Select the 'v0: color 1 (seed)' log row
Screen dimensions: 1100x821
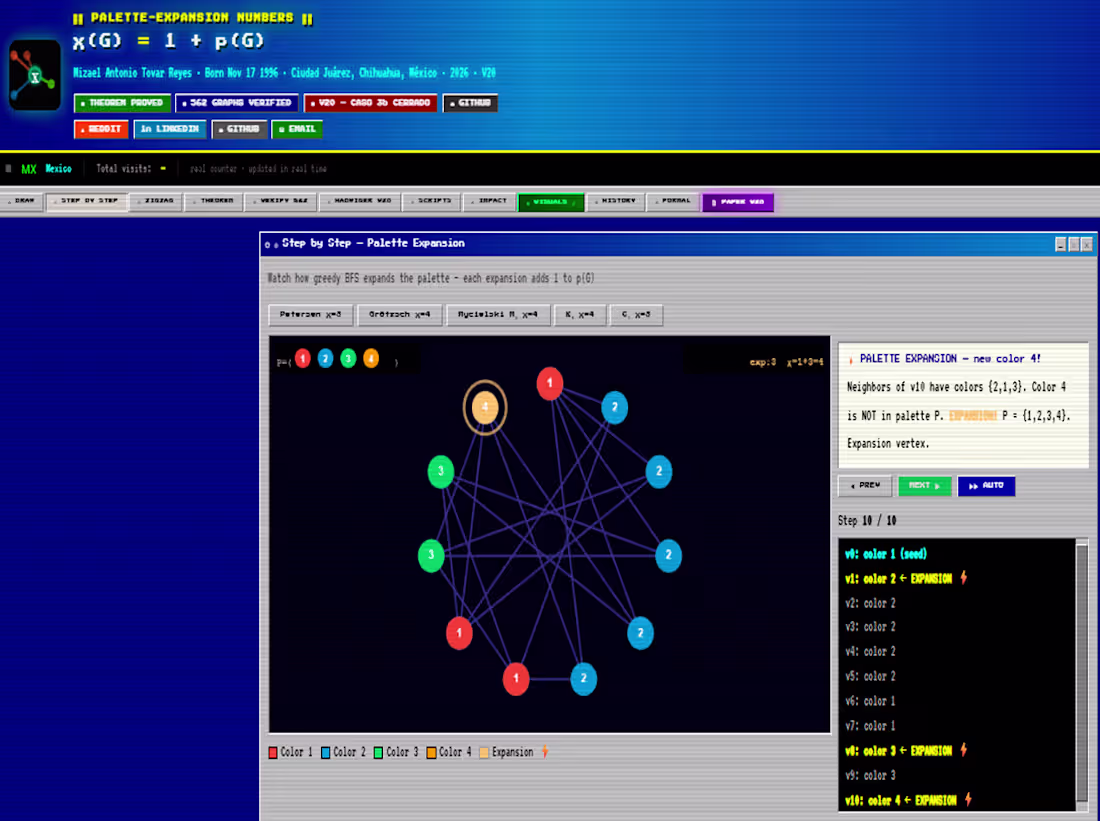click(886, 554)
